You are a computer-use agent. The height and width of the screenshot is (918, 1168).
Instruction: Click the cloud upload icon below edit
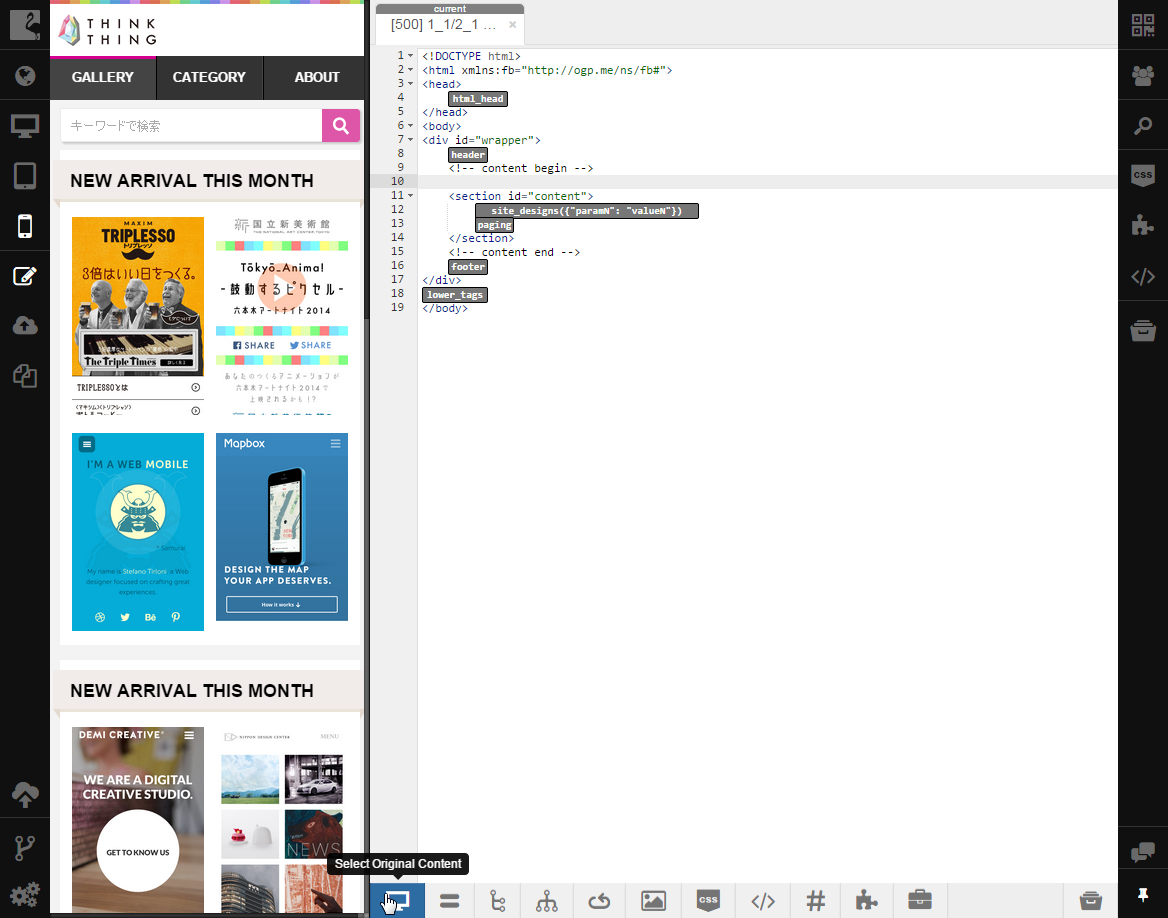[x=25, y=325]
